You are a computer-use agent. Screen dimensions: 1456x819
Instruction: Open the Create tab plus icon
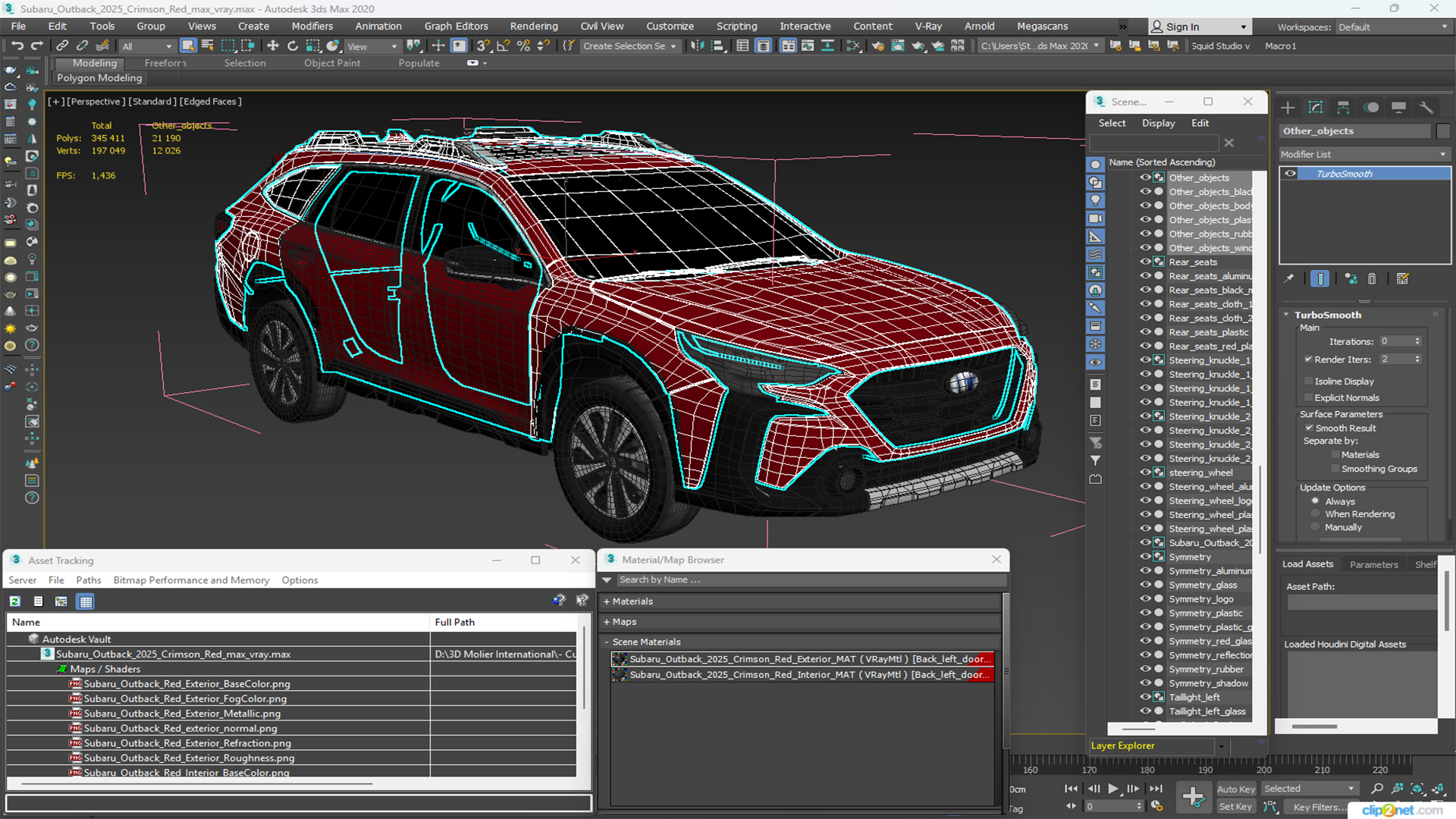coord(1288,108)
